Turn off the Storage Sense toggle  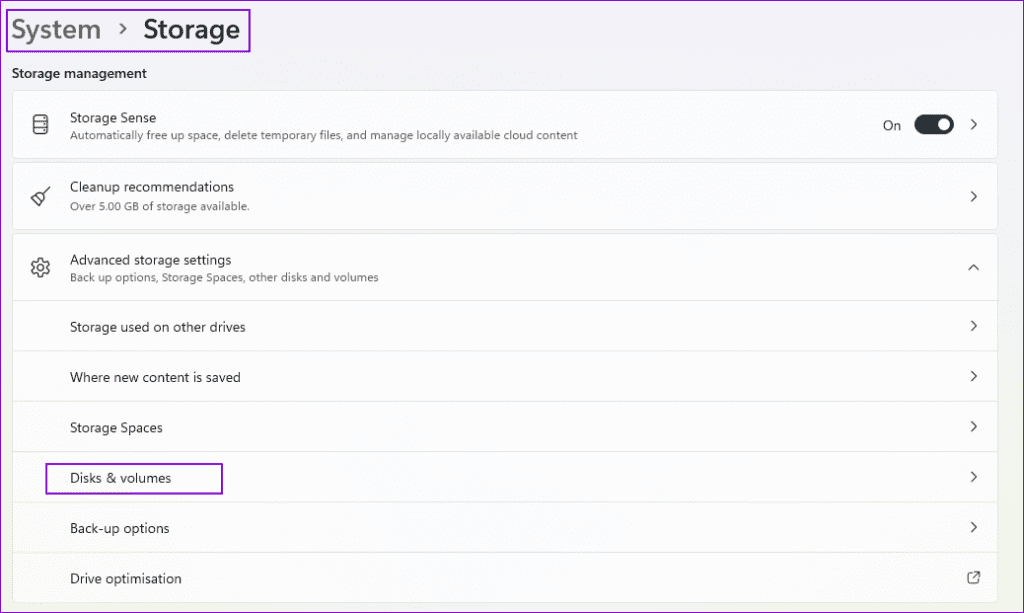933,125
